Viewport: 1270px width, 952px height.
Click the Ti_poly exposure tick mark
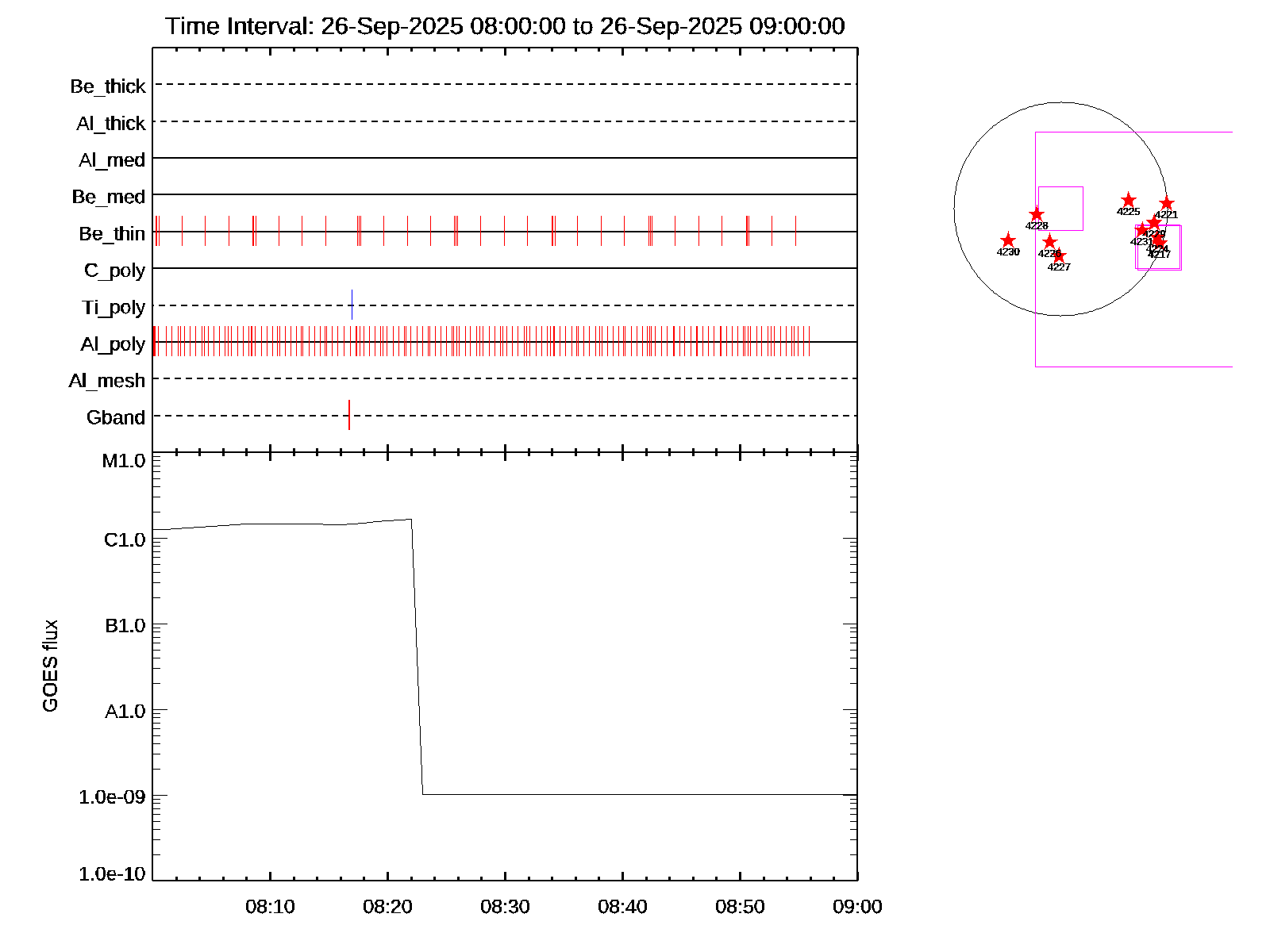point(352,305)
